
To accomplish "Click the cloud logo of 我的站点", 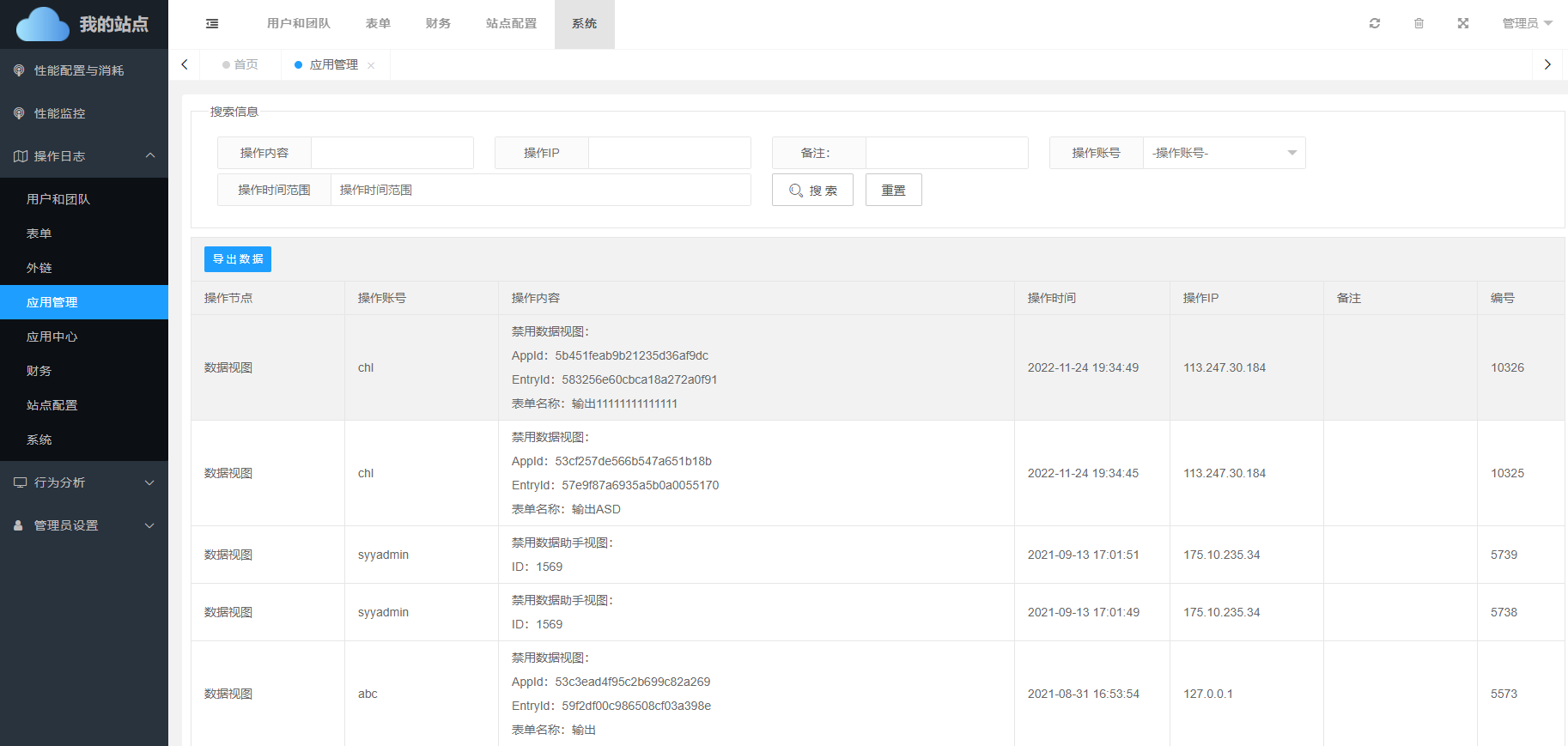I will click(x=42, y=24).
